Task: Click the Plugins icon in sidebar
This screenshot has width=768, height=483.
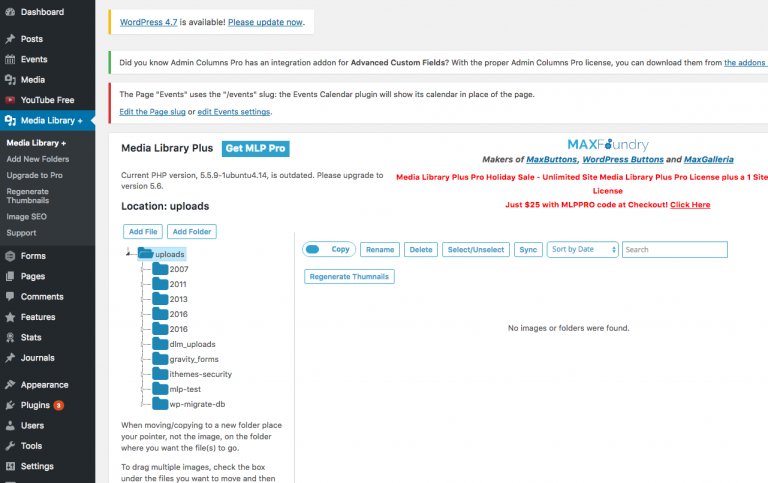Action: pos(10,405)
